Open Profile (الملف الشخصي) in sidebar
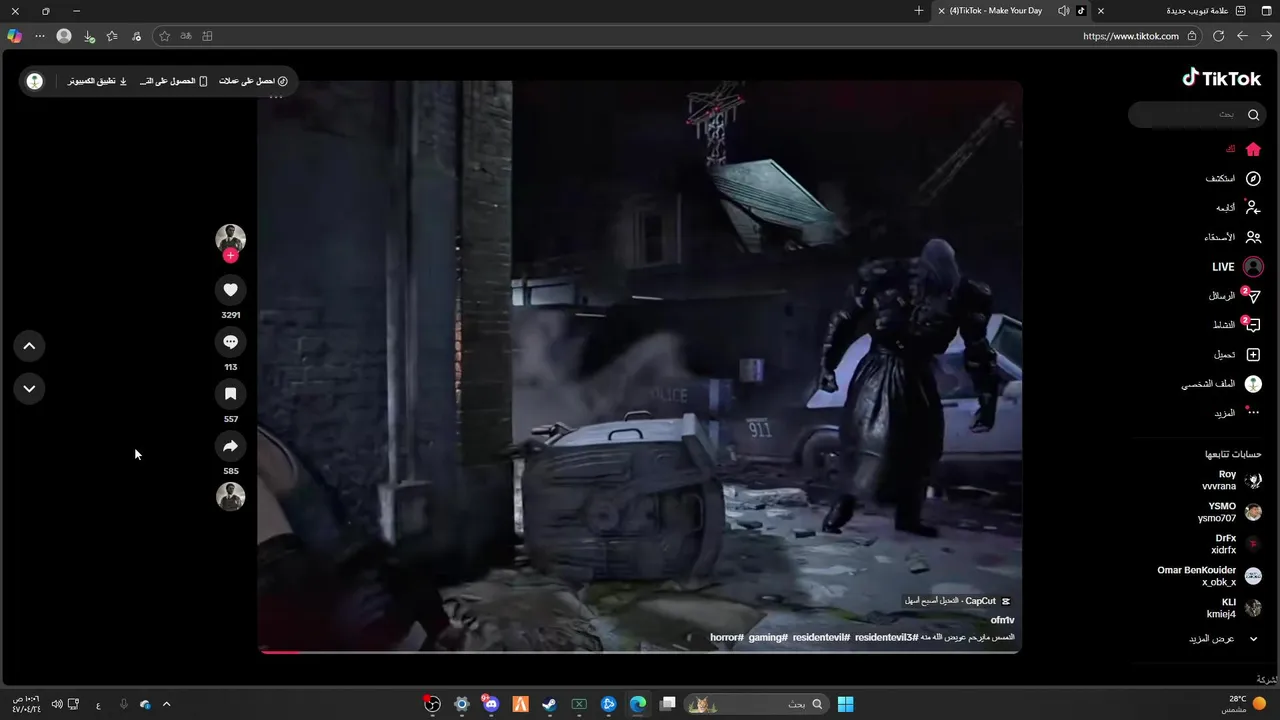The width and height of the screenshot is (1280, 720). (1221, 384)
